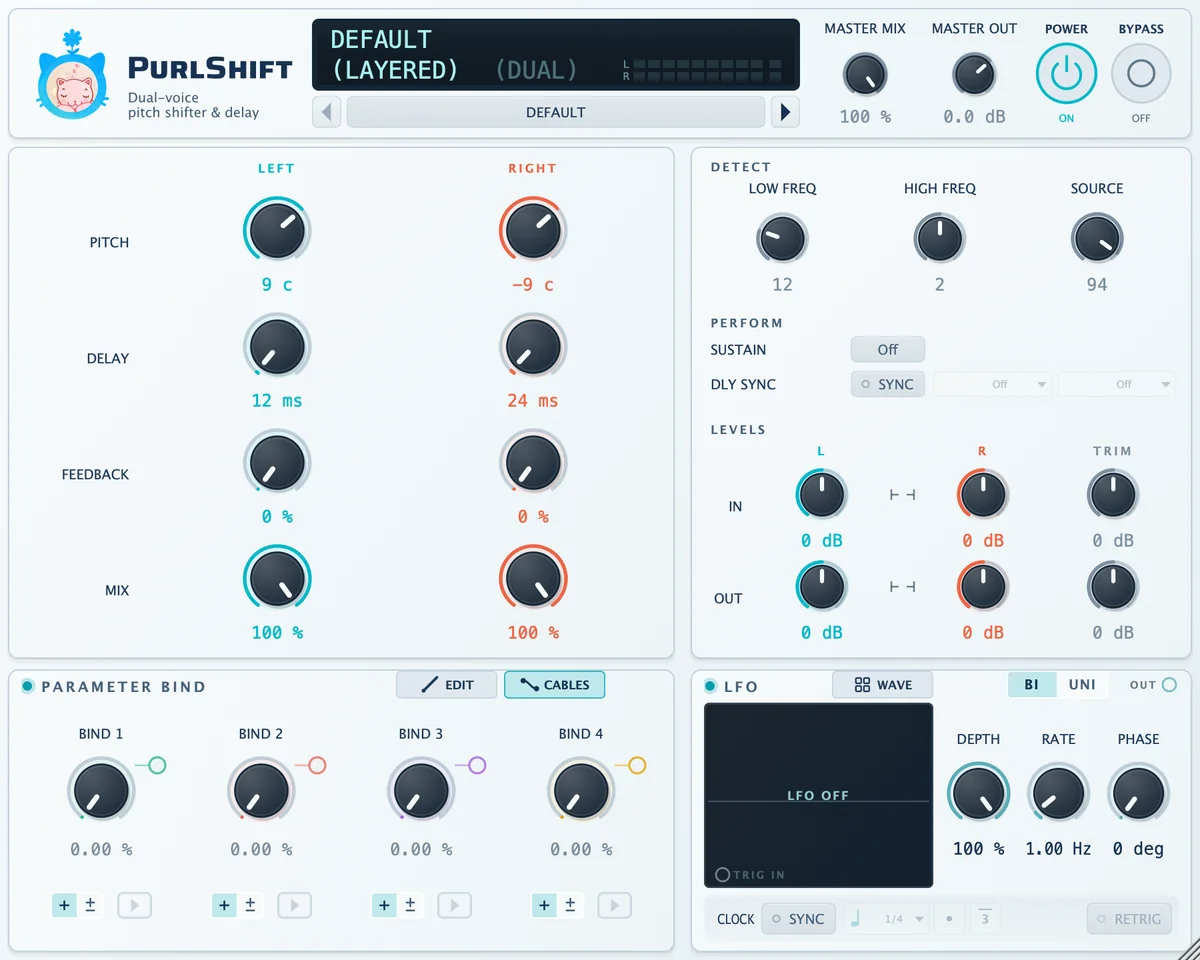Click the Bind 3 play arrow button

click(x=455, y=906)
